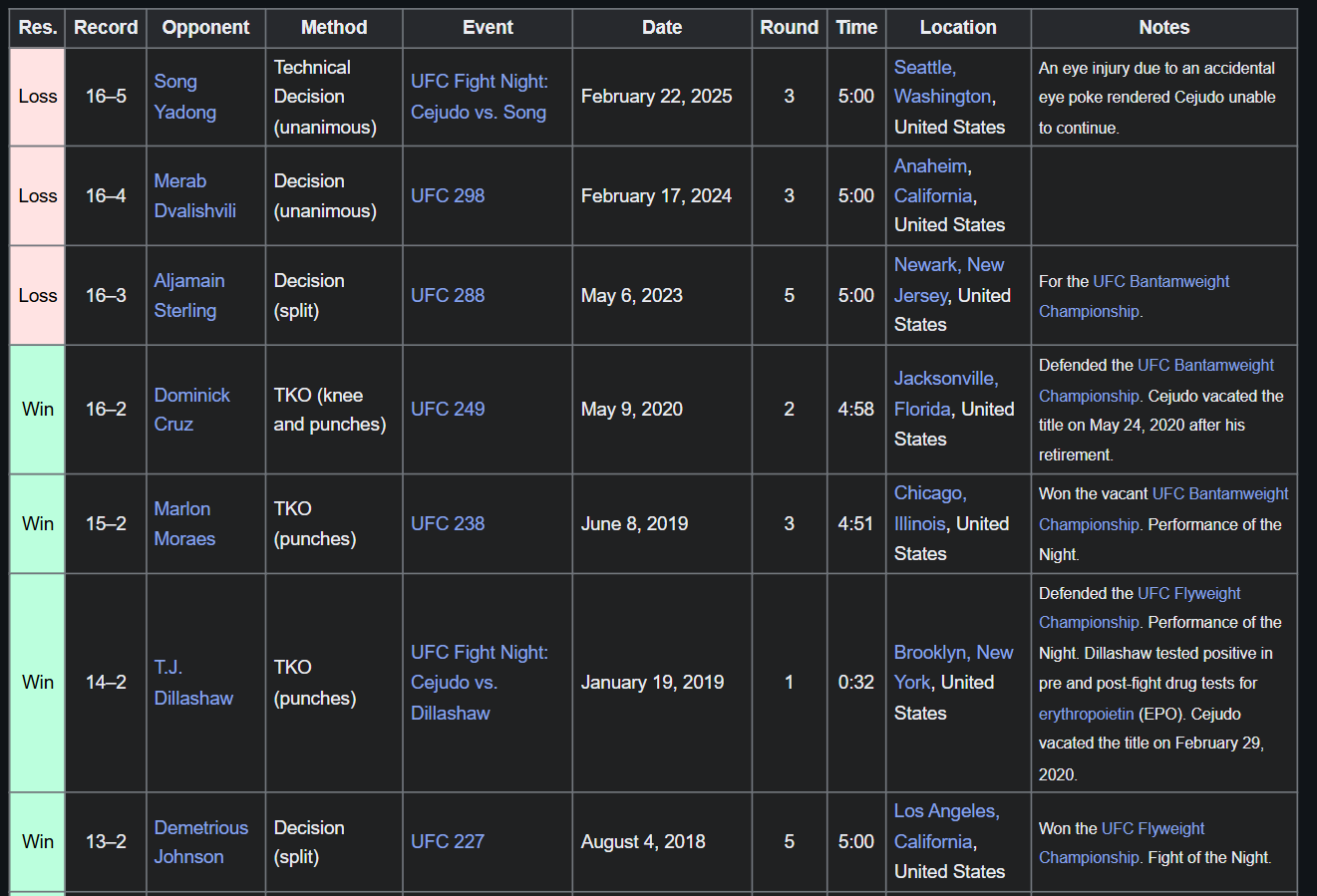
Task: Click the Loss result for Song Yadong
Action: pos(38,97)
